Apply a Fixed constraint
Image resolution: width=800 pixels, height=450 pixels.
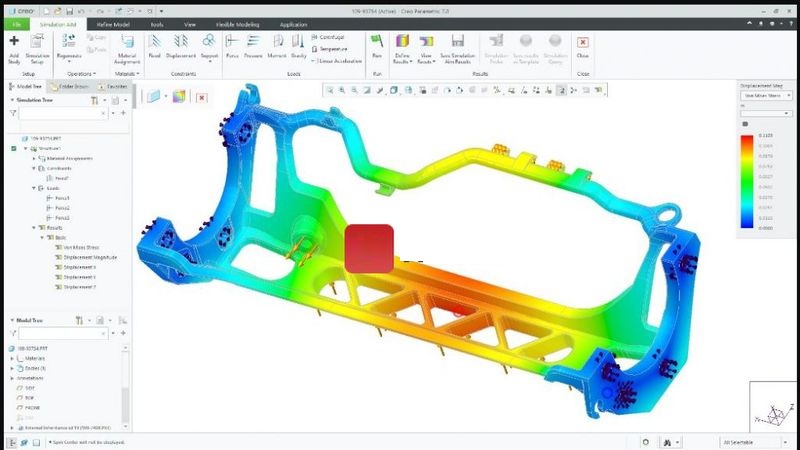(155, 46)
